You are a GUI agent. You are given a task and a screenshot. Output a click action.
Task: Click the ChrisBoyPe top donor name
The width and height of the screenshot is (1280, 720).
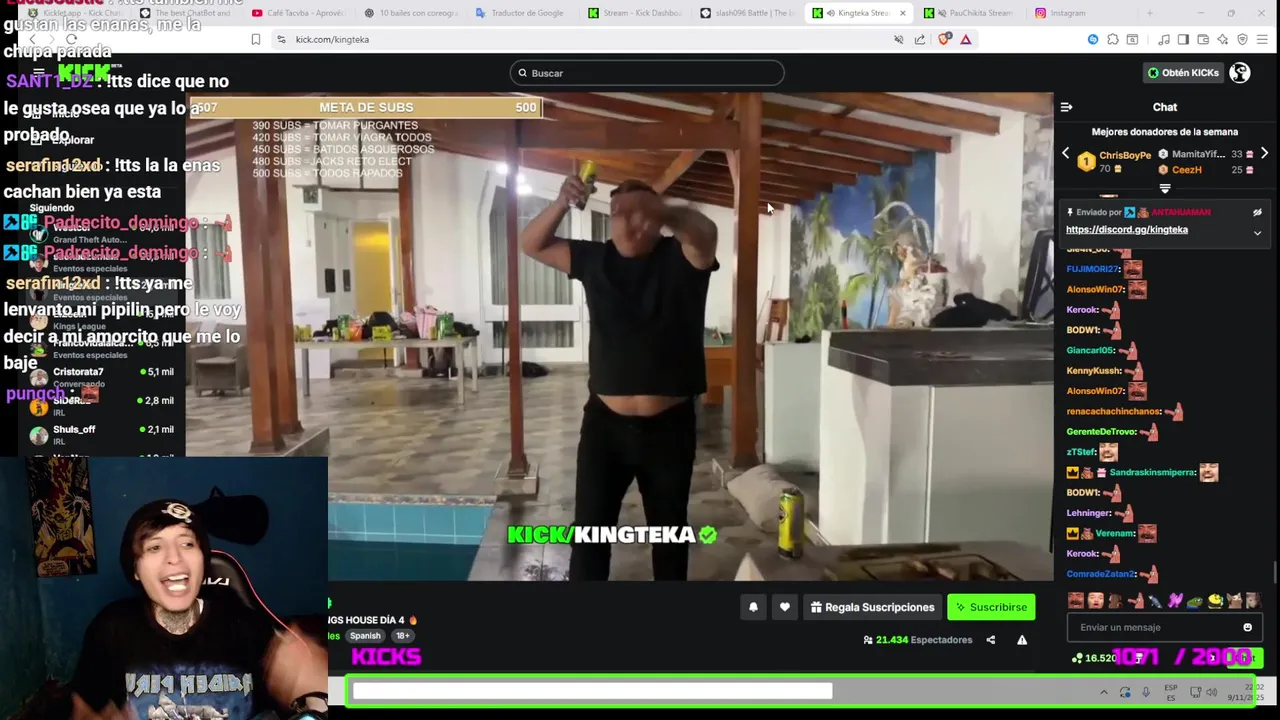pos(1125,155)
